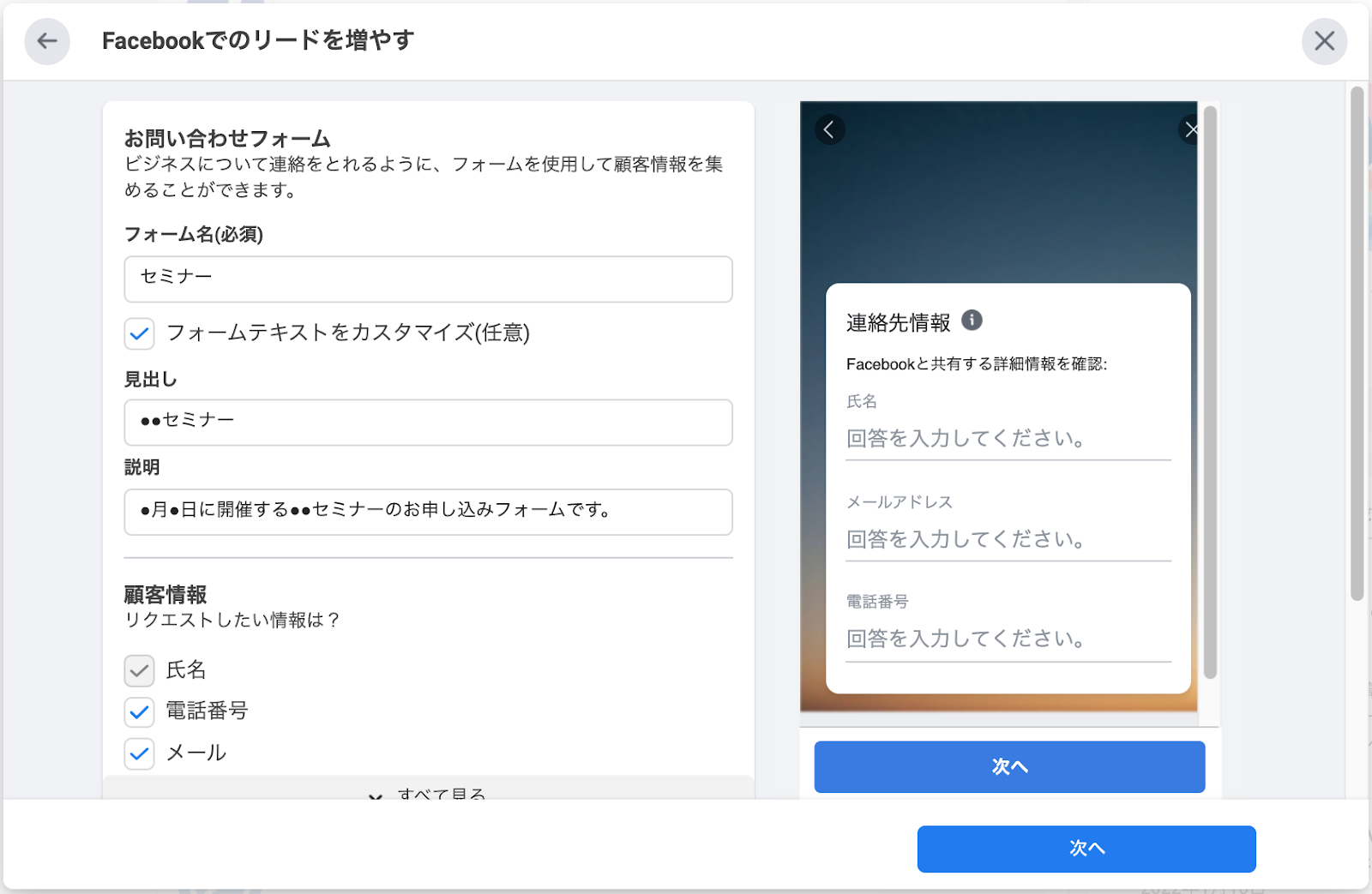Image resolution: width=1372 pixels, height=894 pixels.
Task: Toggle フォームテキストをカスタマイズ checkbox
Action: (x=139, y=333)
